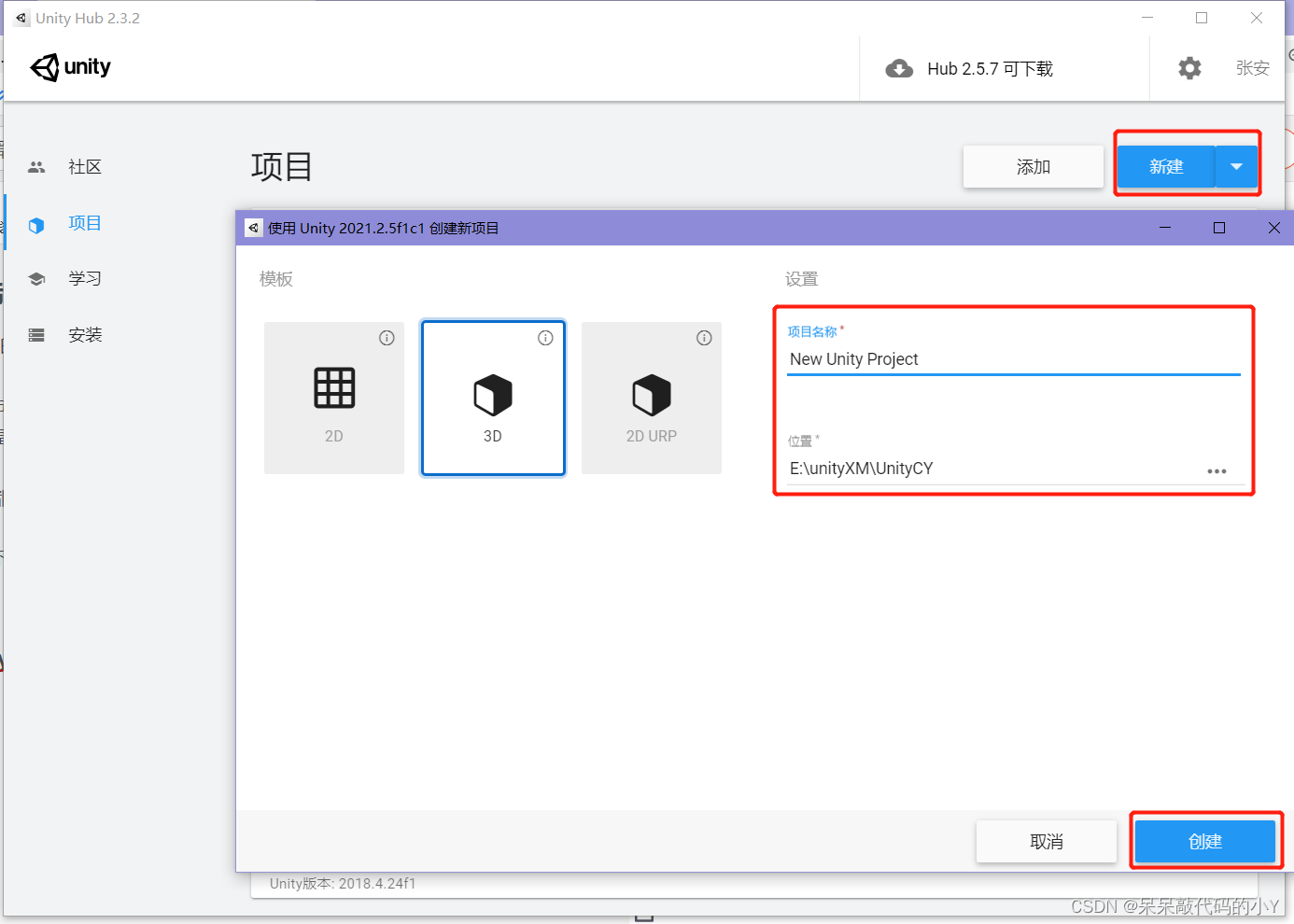Close the Unity Hub window

click(1257, 18)
